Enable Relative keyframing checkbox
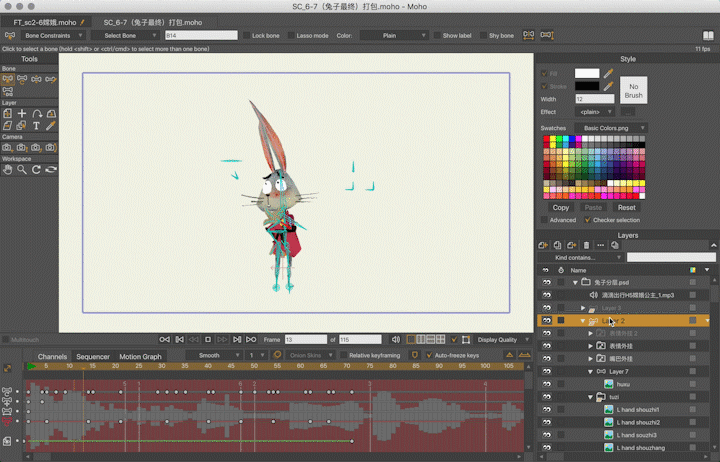This screenshot has width=720, height=462. tap(343, 355)
